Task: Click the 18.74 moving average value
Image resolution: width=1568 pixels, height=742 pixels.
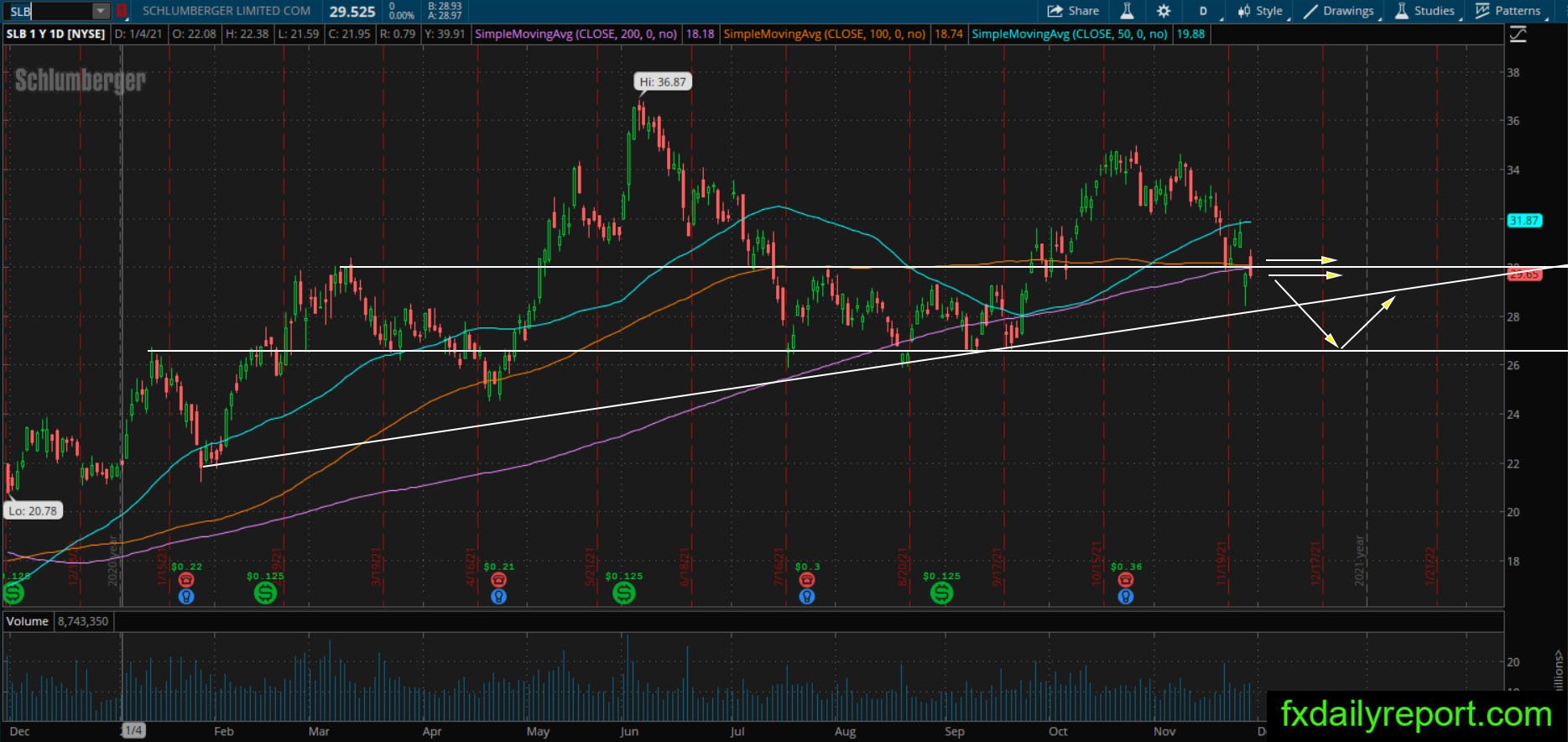Action: tap(948, 34)
